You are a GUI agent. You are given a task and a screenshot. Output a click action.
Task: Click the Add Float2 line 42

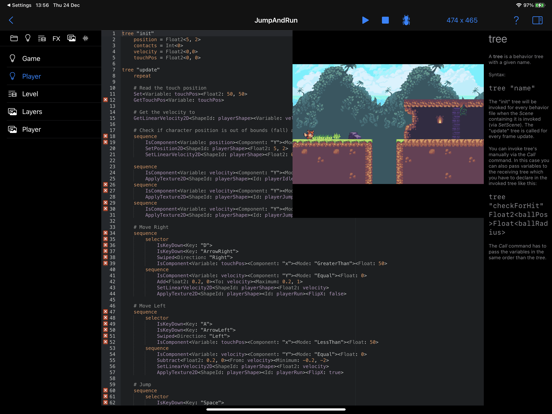[230, 282]
